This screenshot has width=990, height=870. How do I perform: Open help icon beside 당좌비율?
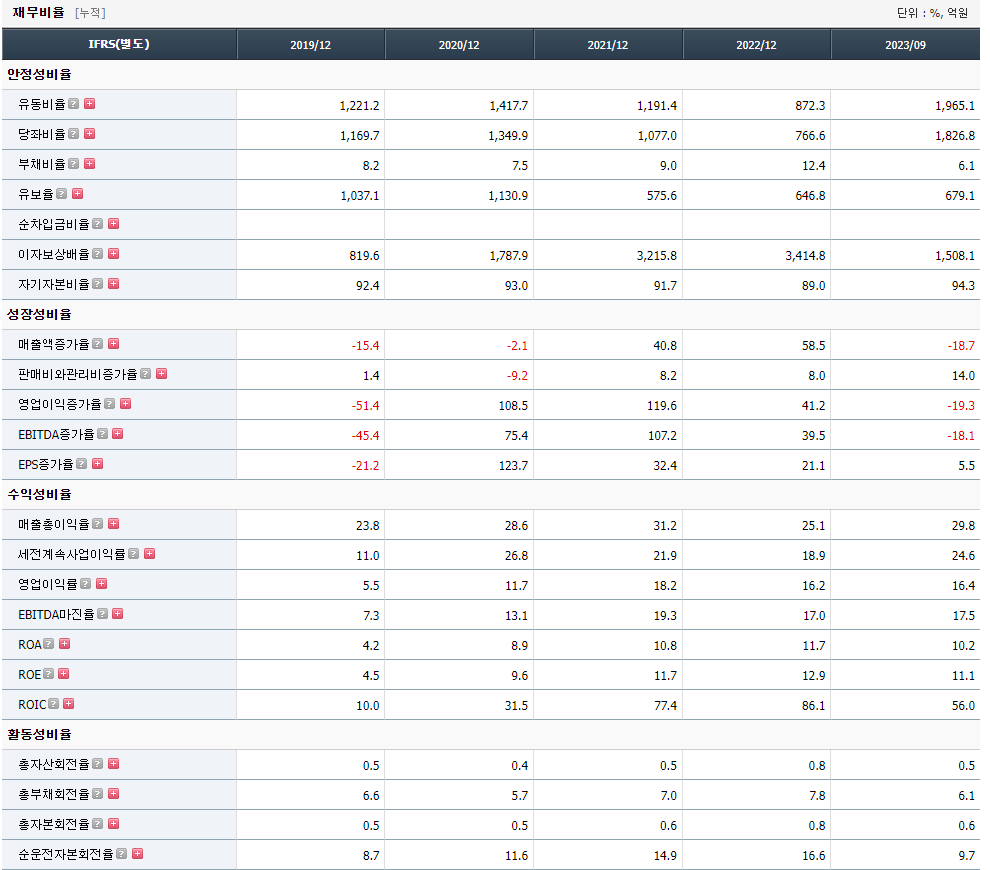tap(74, 133)
